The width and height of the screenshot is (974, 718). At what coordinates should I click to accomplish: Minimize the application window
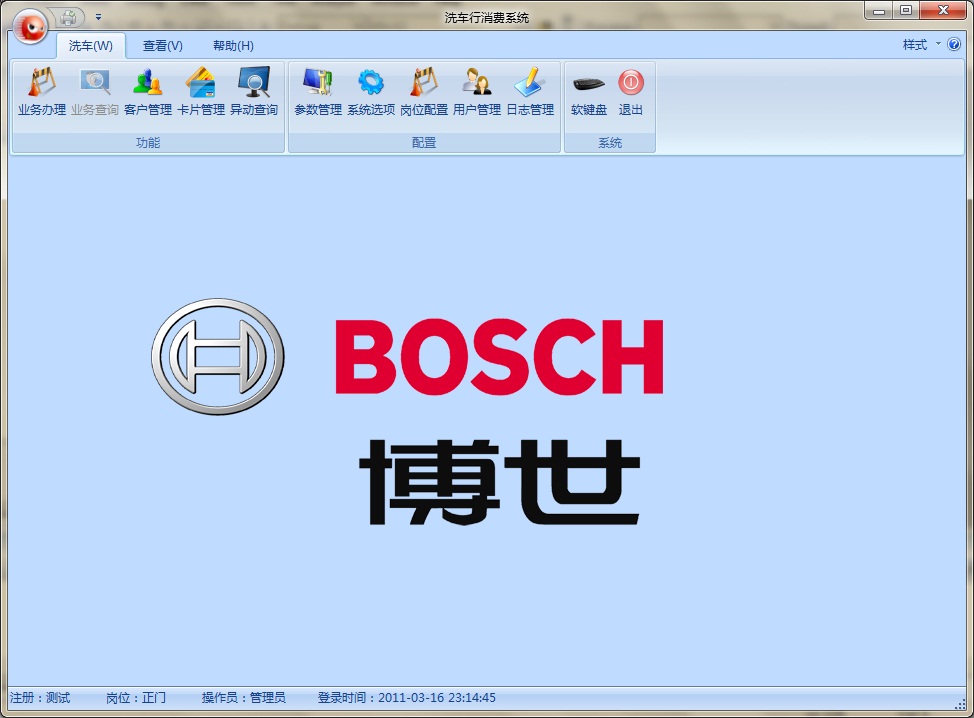[878, 11]
